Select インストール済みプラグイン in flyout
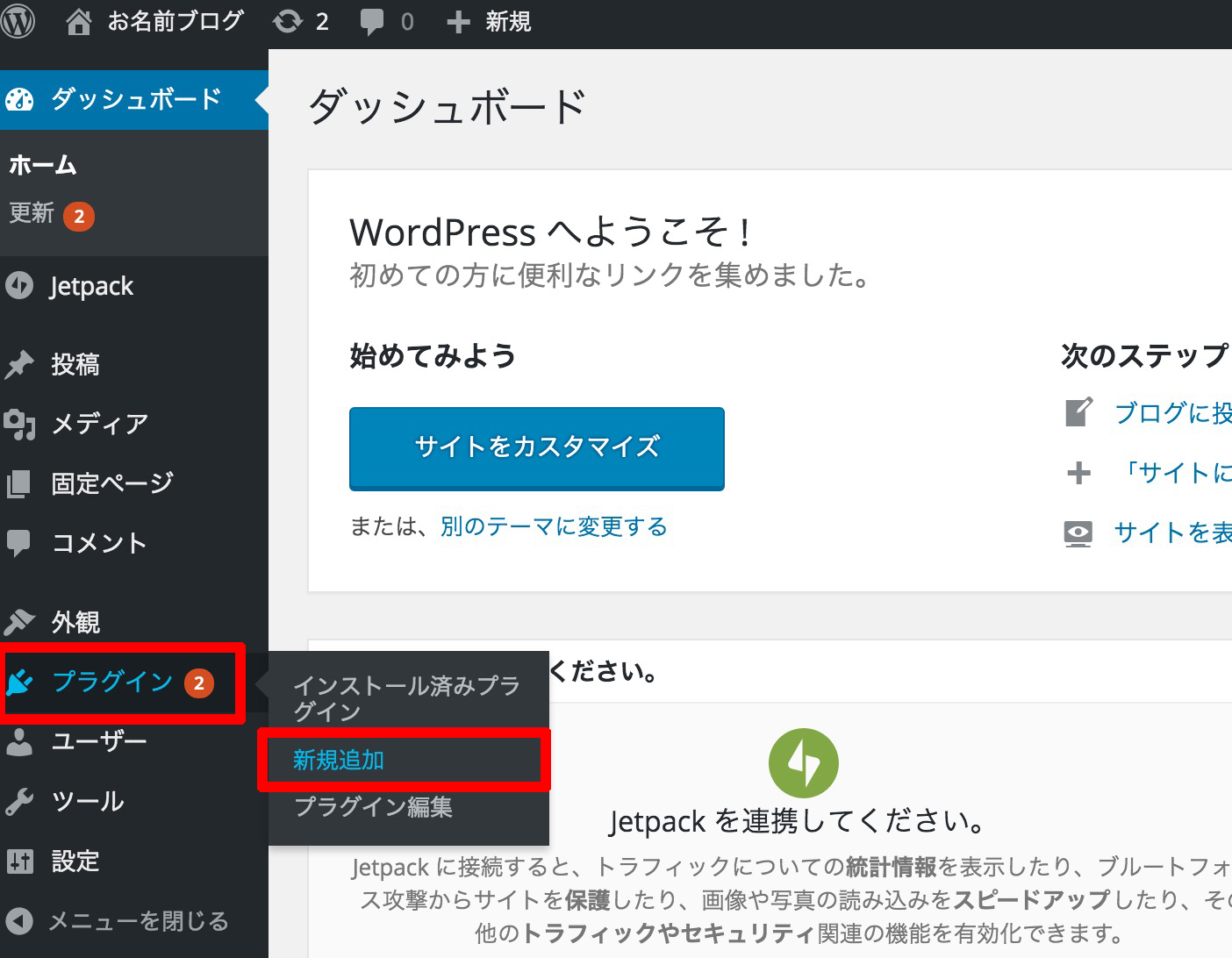The height and width of the screenshot is (958, 1232). pos(406,698)
